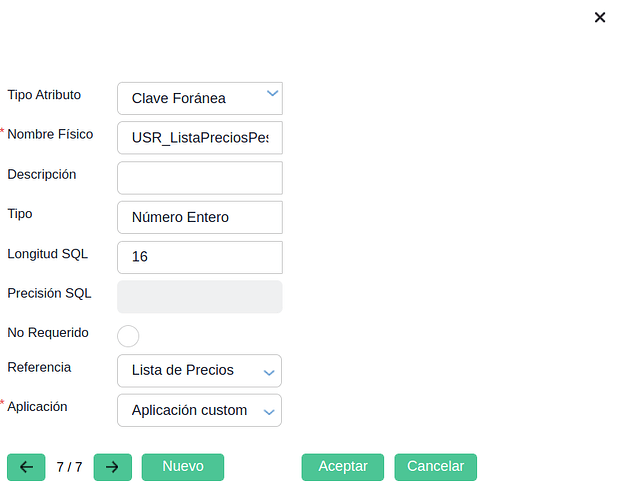Click the Tipo Atributo label
The width and height of the screenshot is (619, 500).
[44, 95]
